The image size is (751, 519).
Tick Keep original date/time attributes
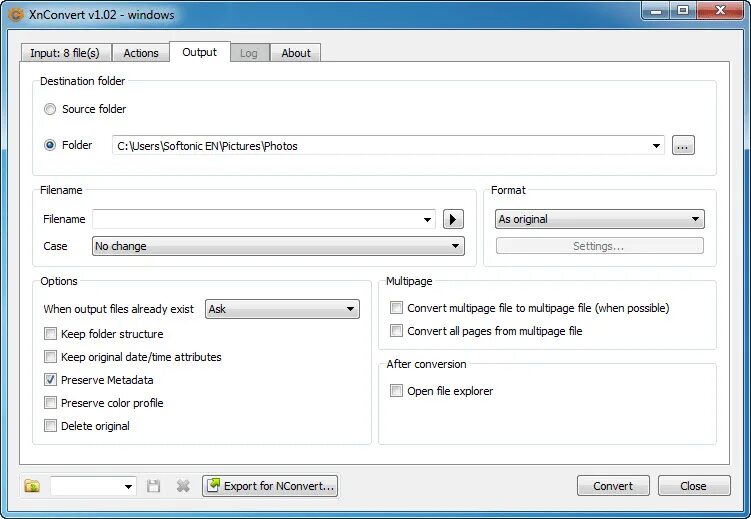[50, 357]
